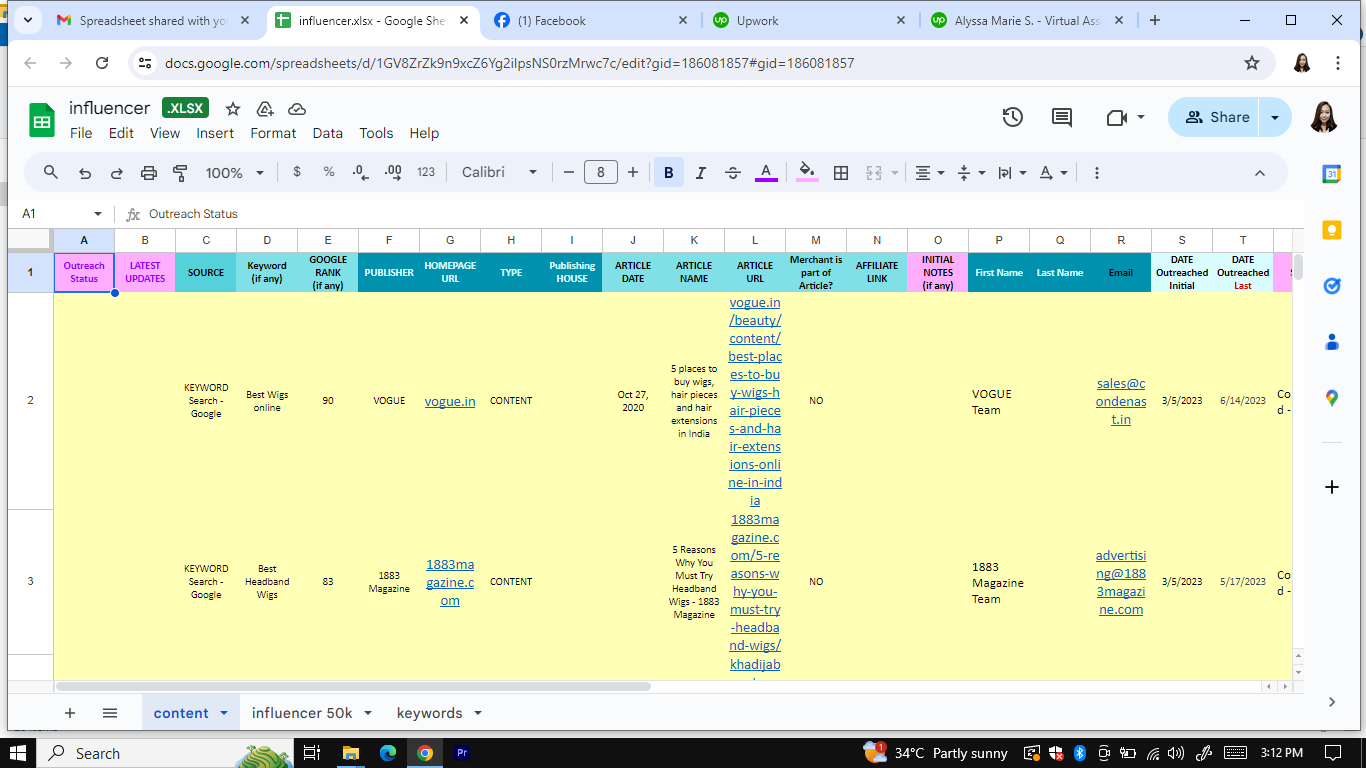Open the Insert menu
Image resolution: width=1366 pixels, height=768 pixels.
(215, 133)
